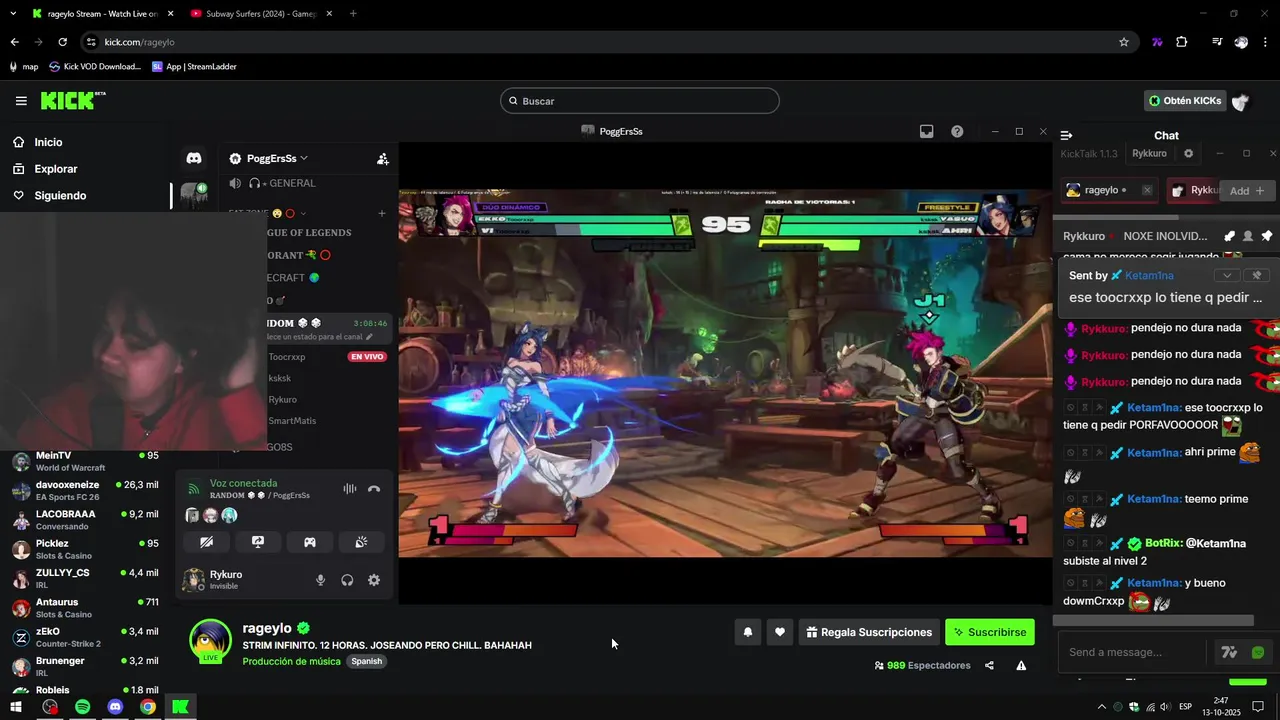Show the chat user list icon
Image resolution: width=1280 pixels, height=720 pixels.
[x=1248, y=236]
